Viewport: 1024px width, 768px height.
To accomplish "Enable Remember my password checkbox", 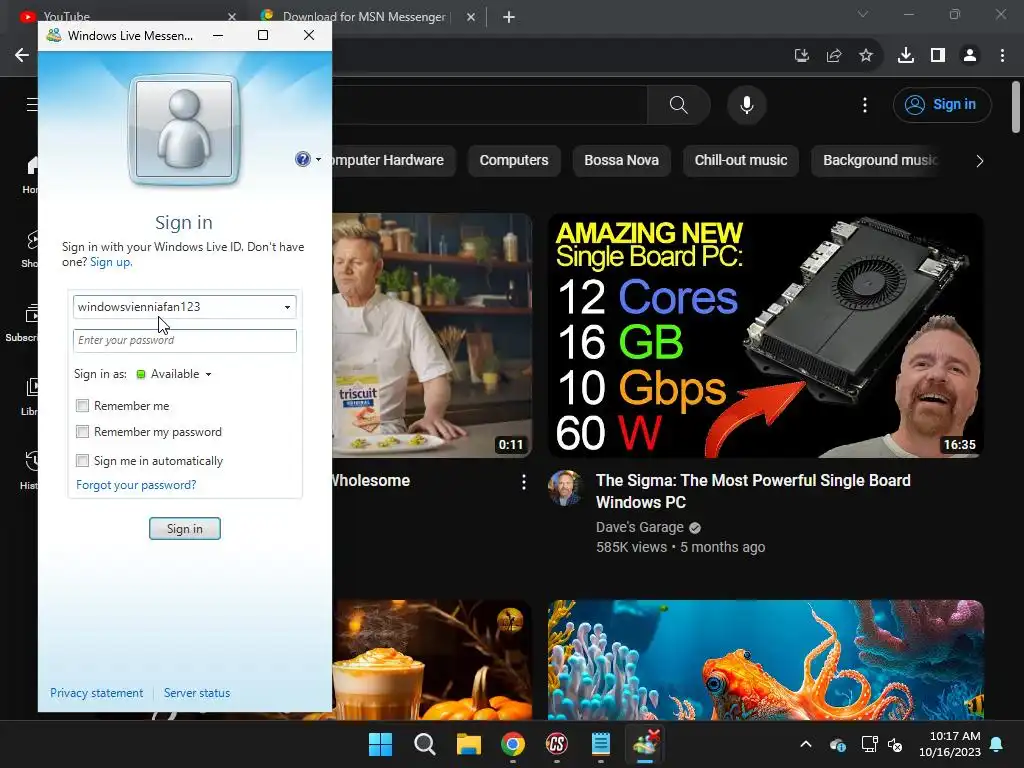I will coord(82,432).
